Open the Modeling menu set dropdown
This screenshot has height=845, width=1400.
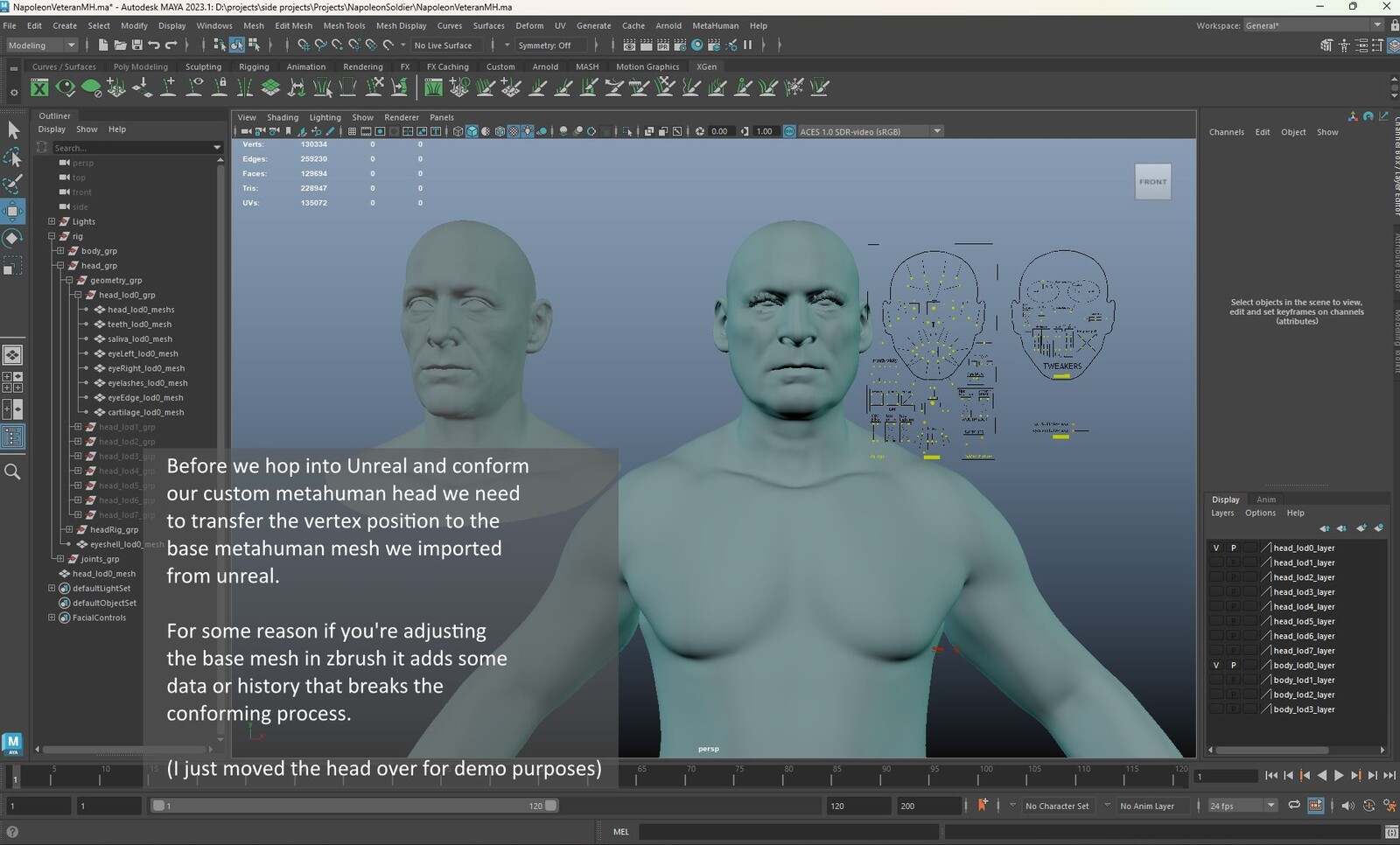click(42, 45)
